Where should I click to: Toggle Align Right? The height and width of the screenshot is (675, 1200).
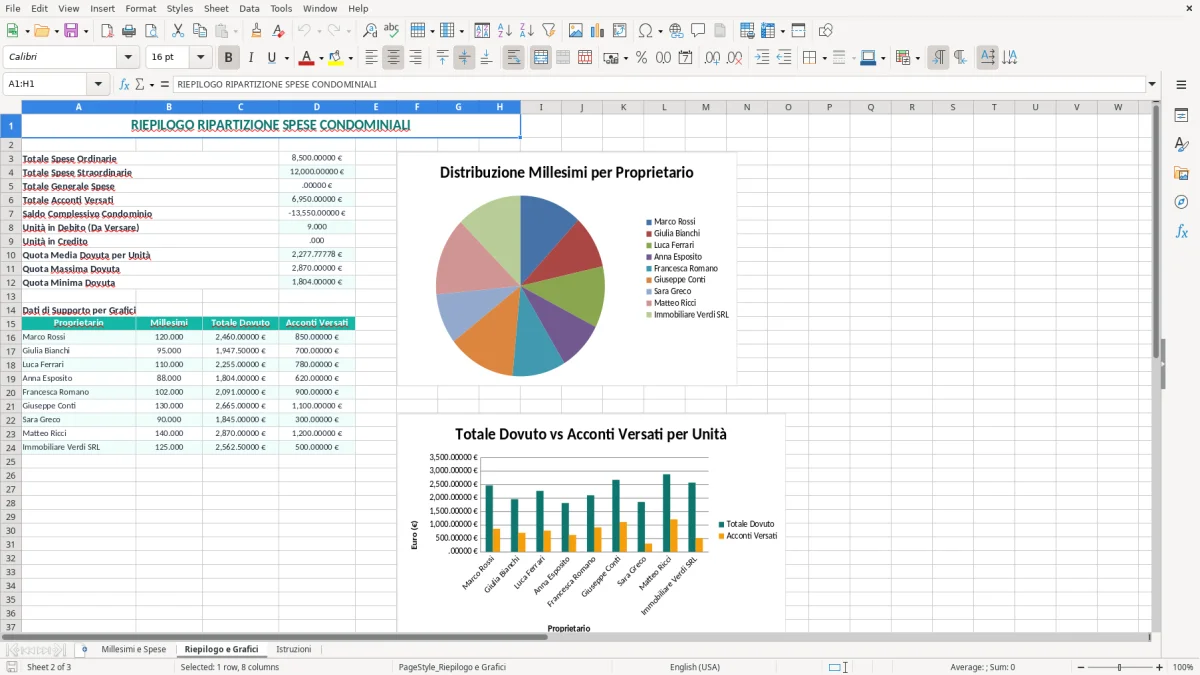415,58
